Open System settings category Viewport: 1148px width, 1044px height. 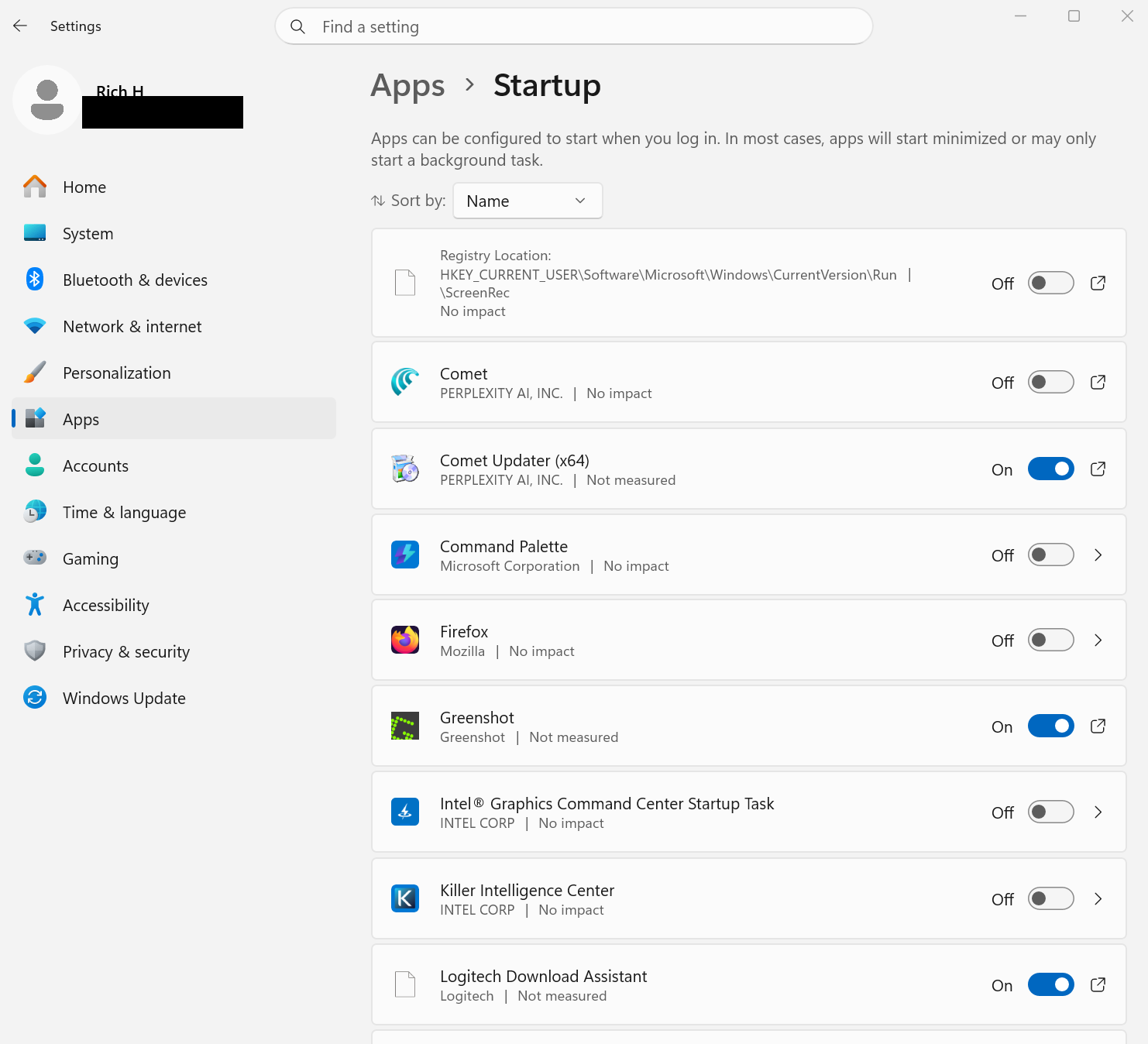[x=174, y=233]
